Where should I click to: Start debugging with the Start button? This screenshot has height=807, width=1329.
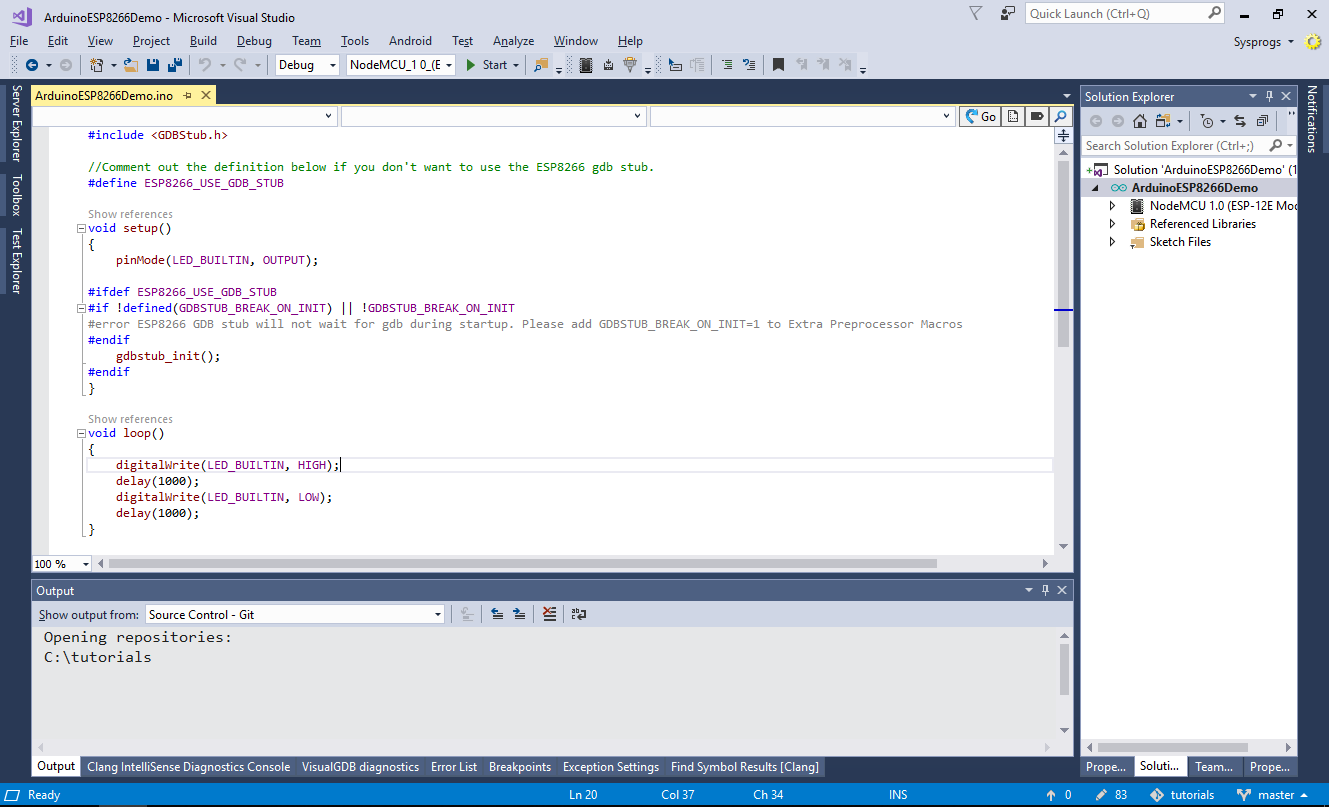(487, 65)
